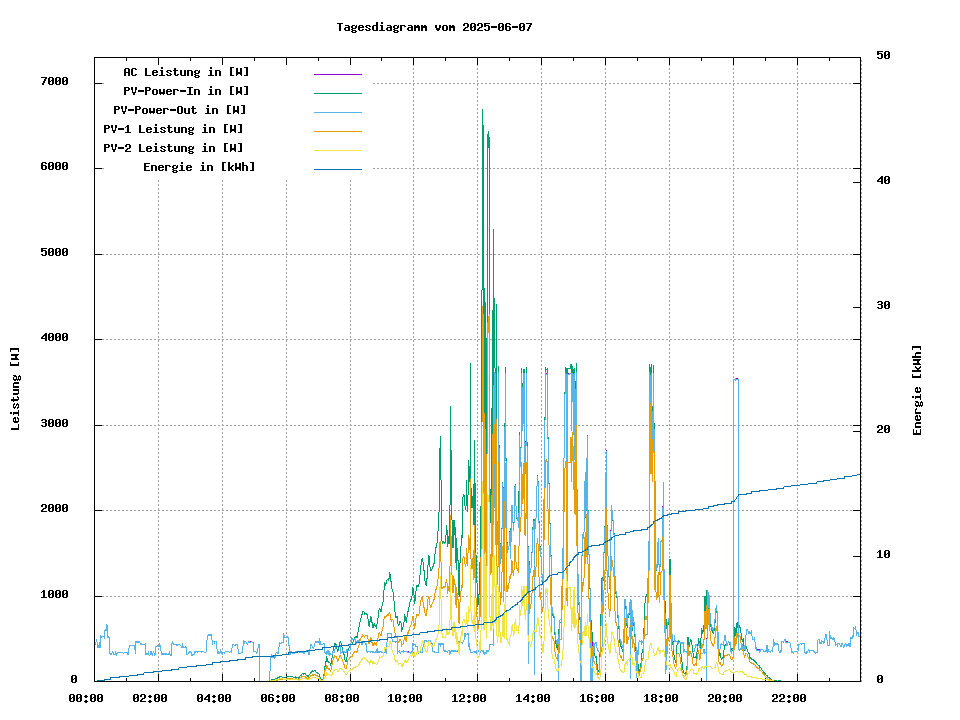Pick the PV-1 Leistung legend label
The width and height of the screenshot is (960, 720).
173,129
